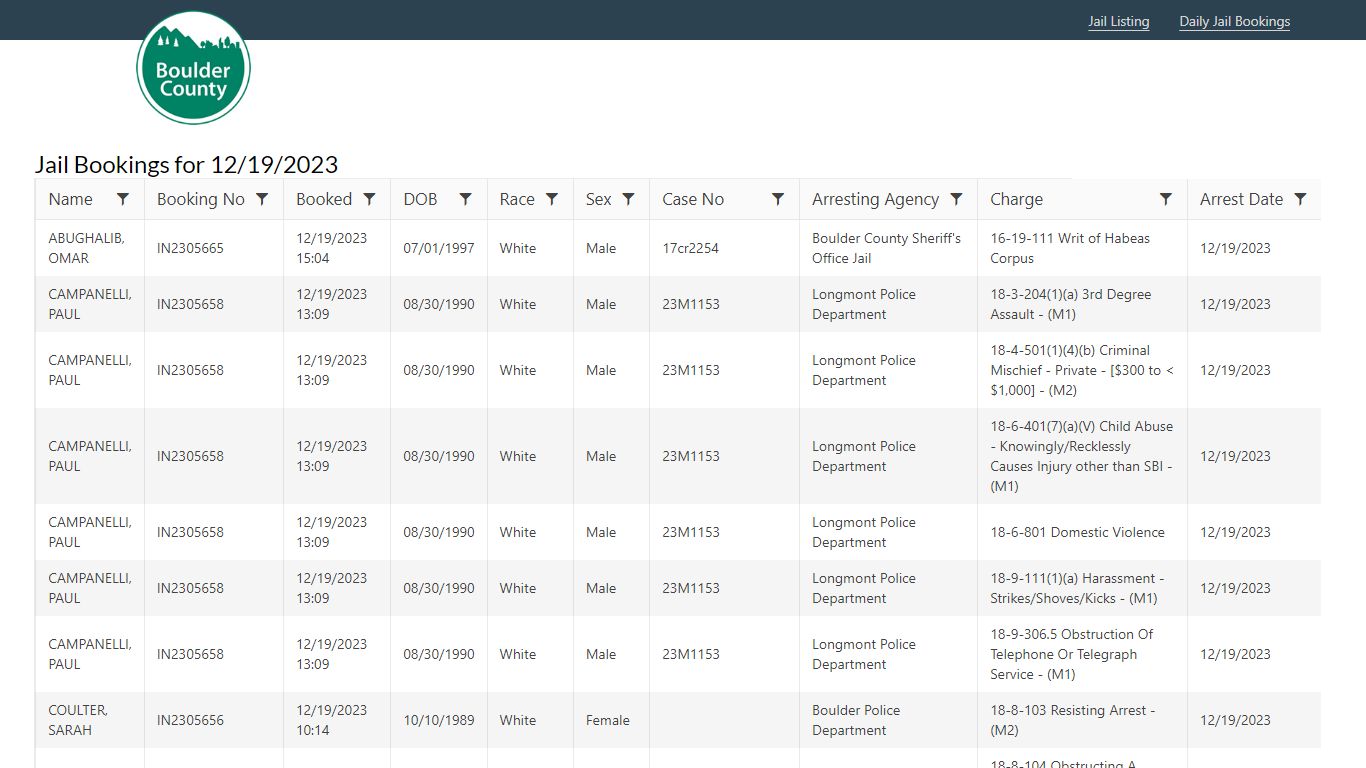Select booking number IN2305665
1366x768 pixels.
click(190, 248)
